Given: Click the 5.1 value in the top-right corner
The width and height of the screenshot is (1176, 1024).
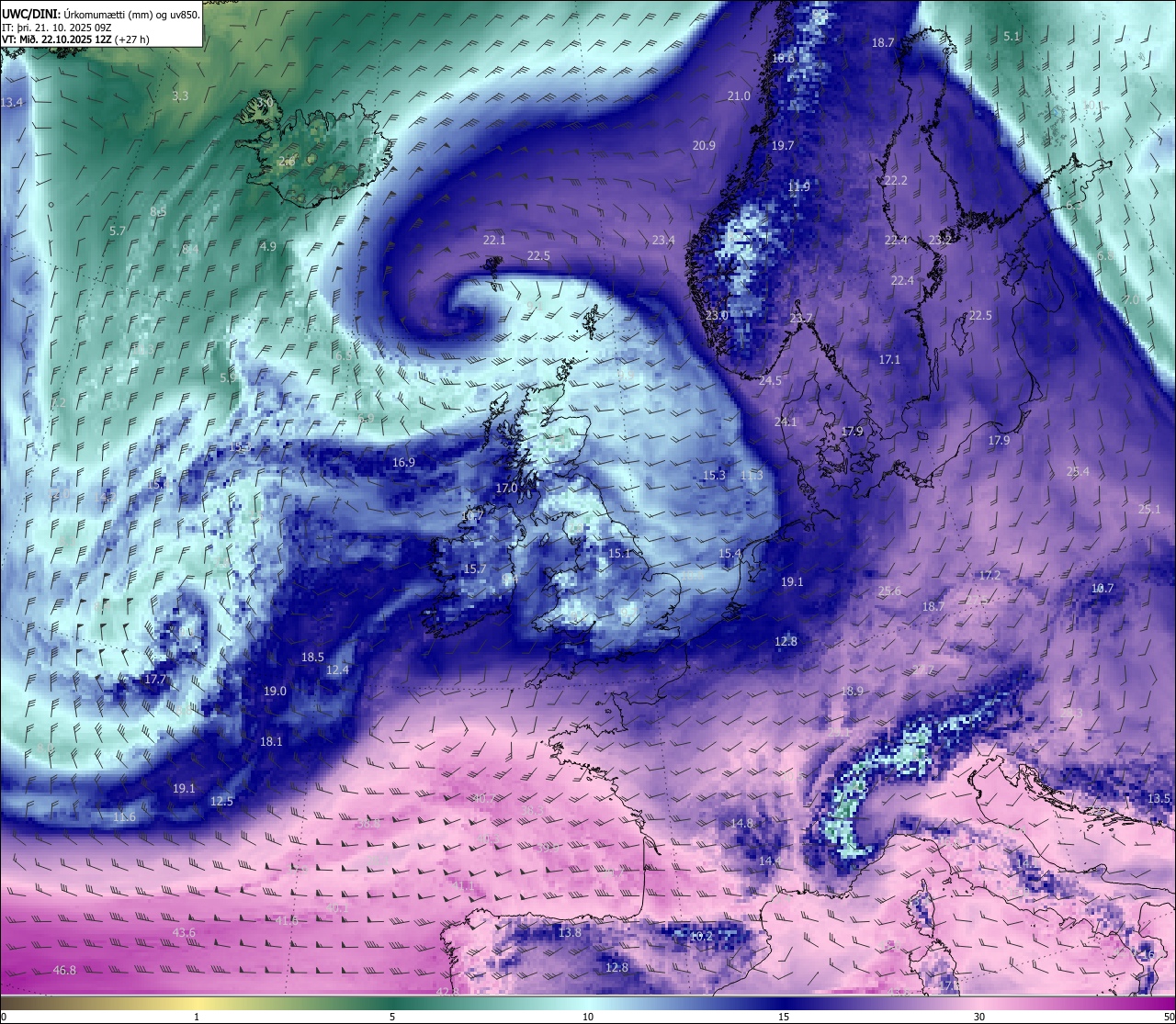Looking at the screenshot, I should pos(1012,36).
